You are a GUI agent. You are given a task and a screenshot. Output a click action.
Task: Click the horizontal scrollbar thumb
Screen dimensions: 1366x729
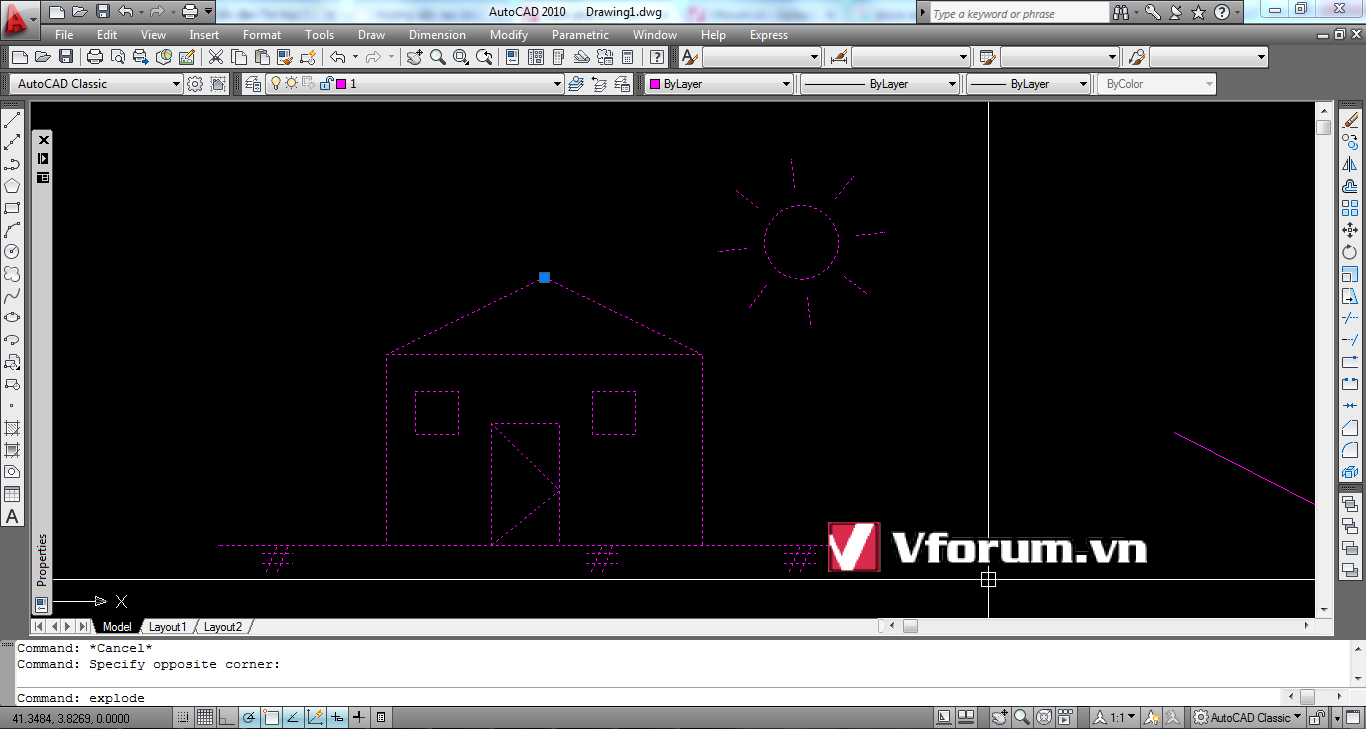(910, 626)
